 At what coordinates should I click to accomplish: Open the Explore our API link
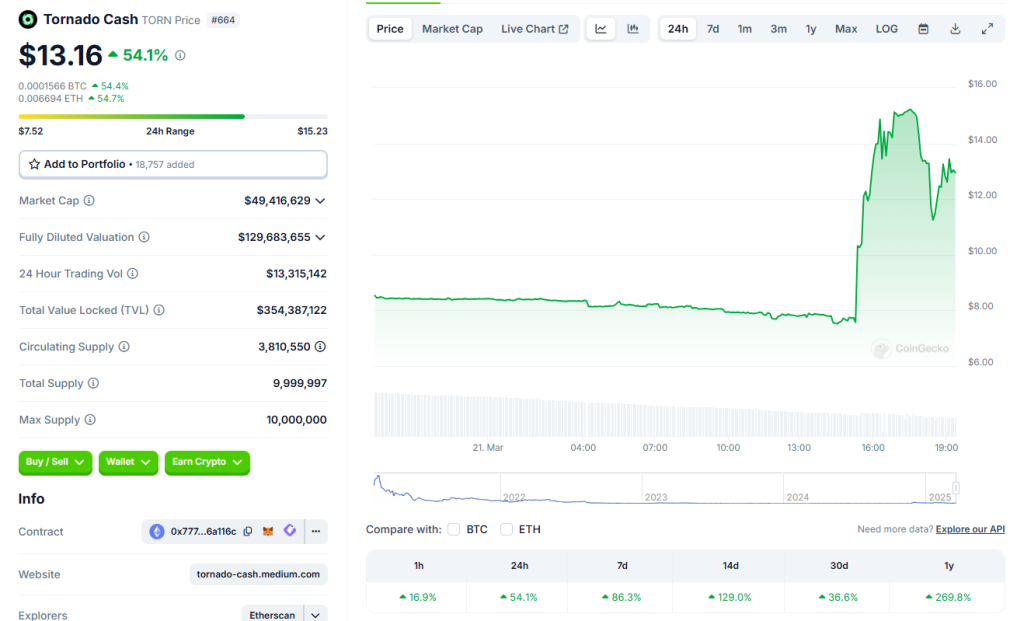tap(970, 530)
